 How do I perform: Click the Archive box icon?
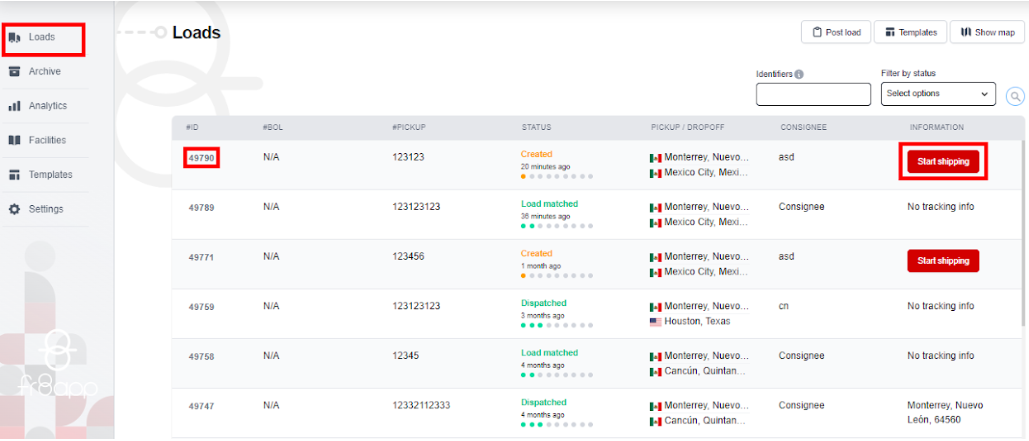(x=14, y=72)
